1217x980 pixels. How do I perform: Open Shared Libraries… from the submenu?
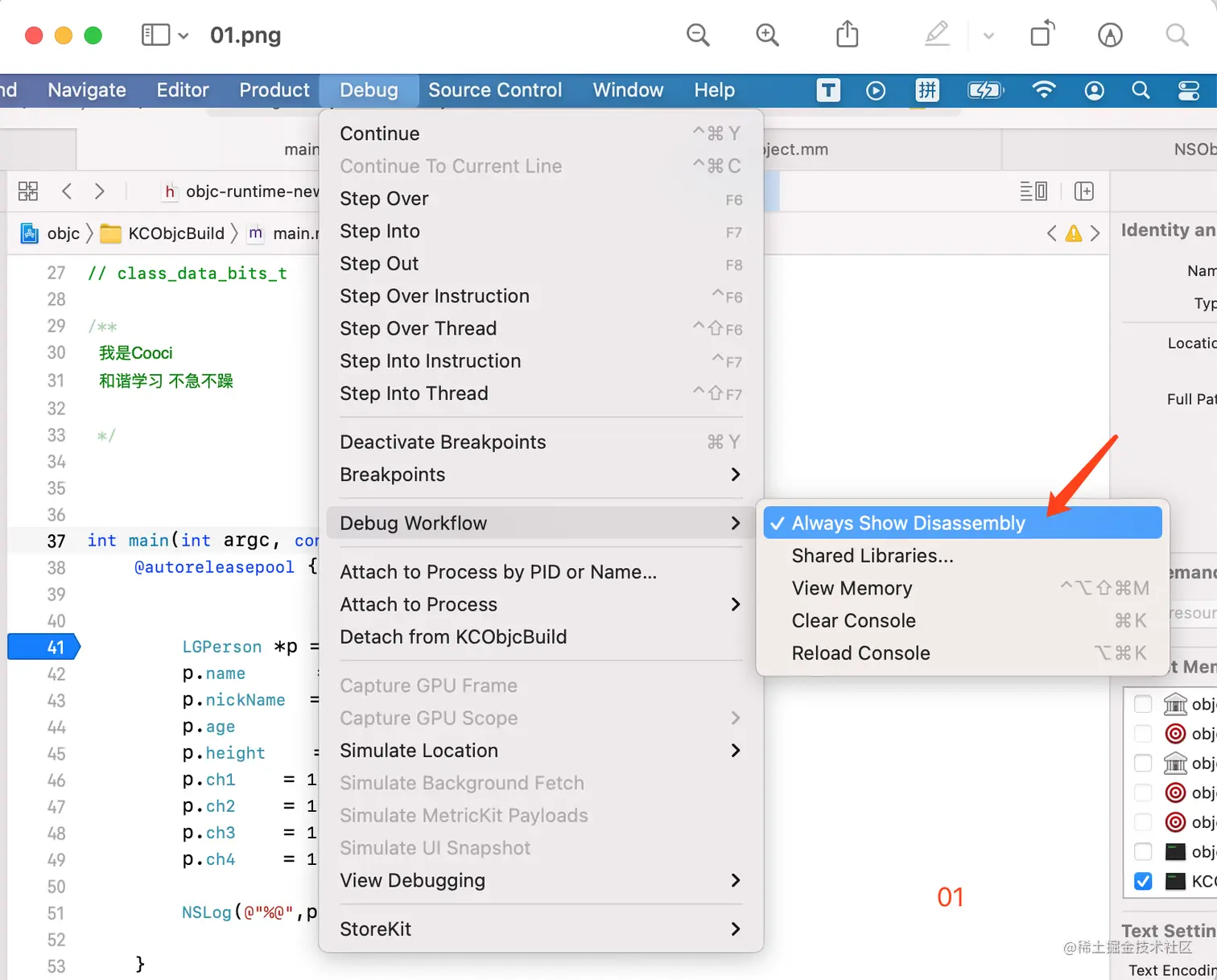(963, 556)
